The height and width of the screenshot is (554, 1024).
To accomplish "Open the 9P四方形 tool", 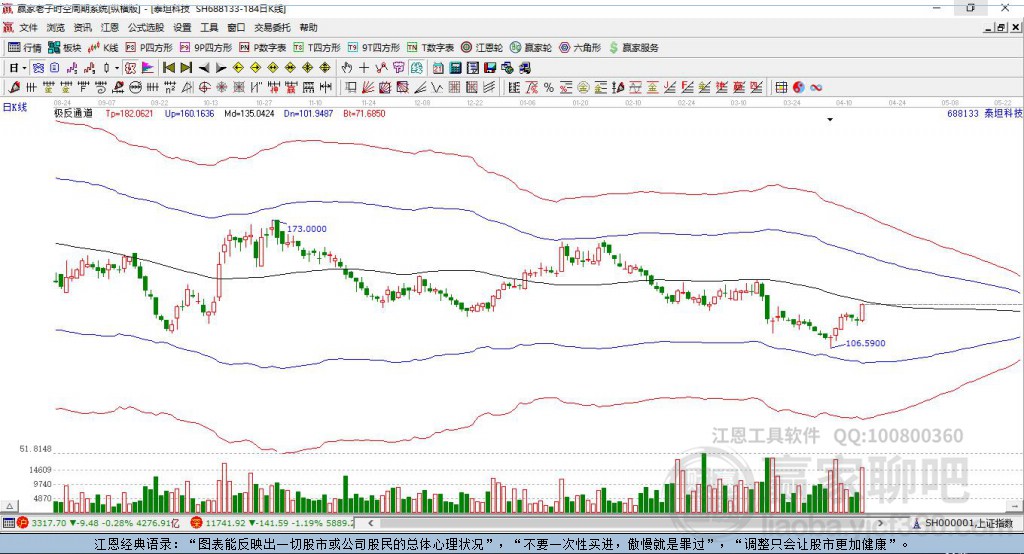I will coord(206,48).
